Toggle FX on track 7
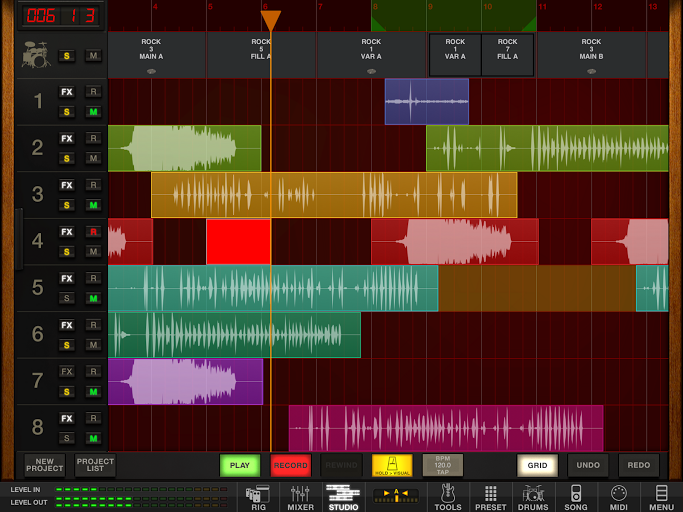This screenshot has height=512, width=683. click(67, 372)
